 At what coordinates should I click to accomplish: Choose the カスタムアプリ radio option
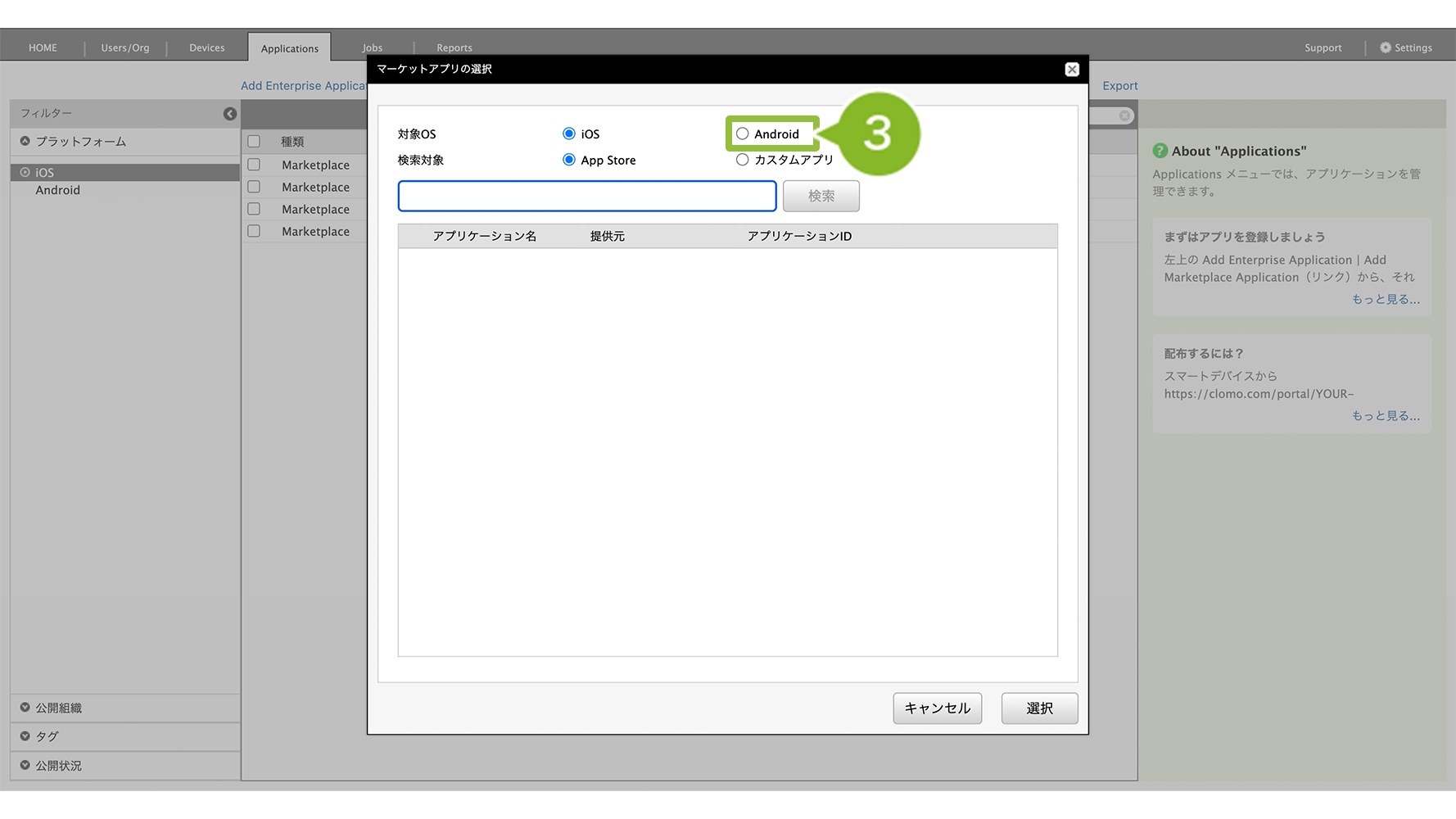[742, 160]
